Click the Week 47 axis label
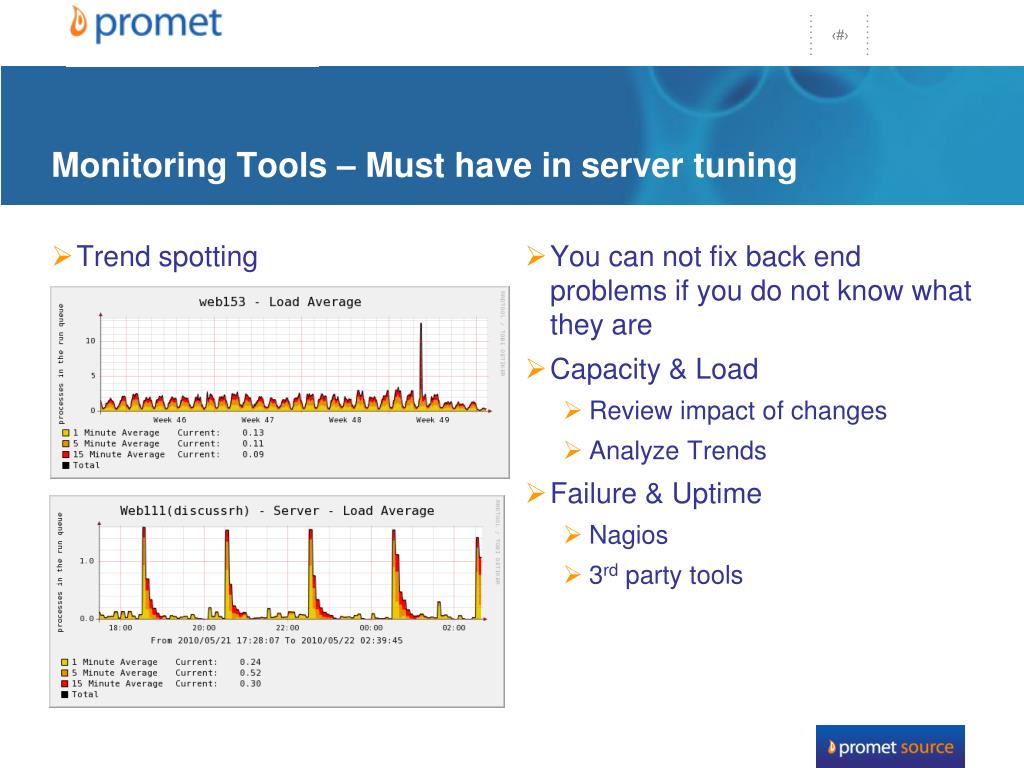1024x768 pixels. (258, 420)
